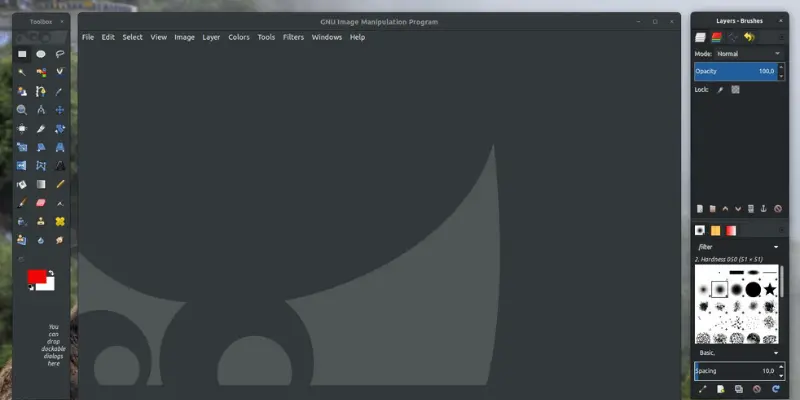Click the Opacity slider

pyautogui.click(x=735, y=71)
